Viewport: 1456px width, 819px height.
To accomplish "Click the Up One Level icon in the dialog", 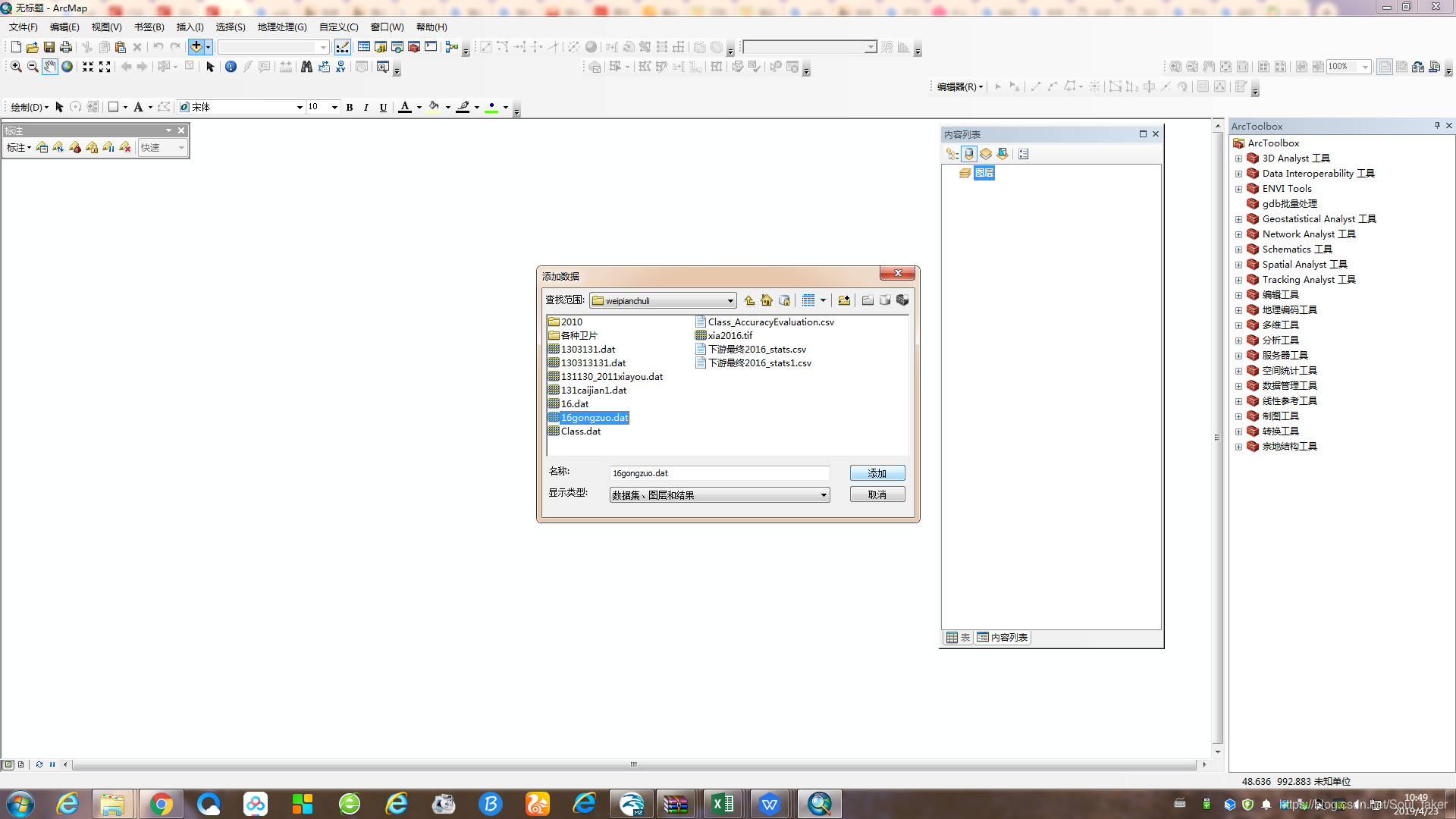I will 749,300.
